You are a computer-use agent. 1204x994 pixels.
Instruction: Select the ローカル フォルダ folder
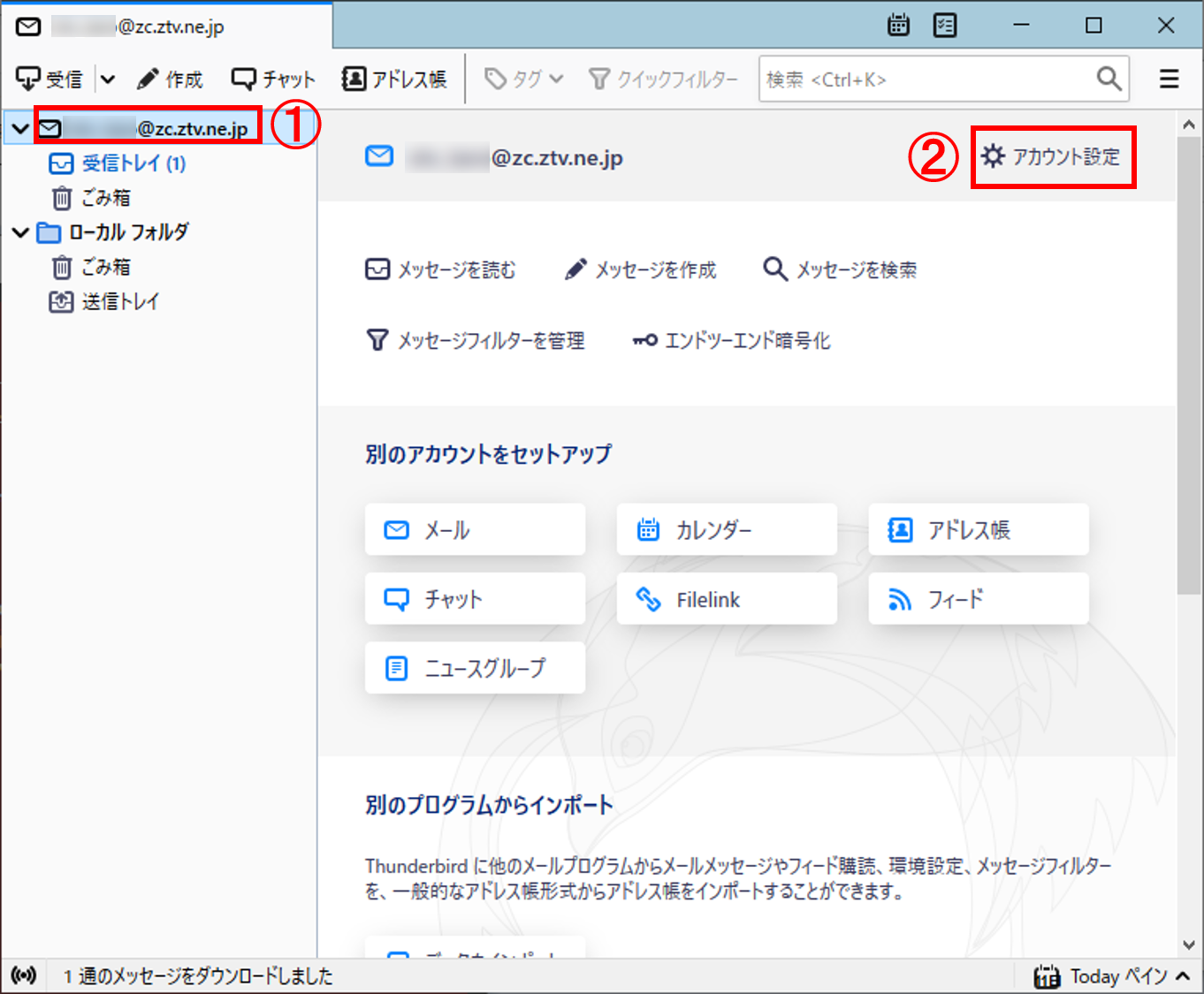[113, 232]
